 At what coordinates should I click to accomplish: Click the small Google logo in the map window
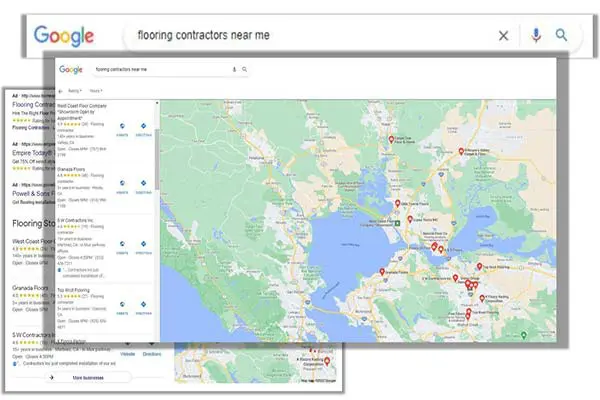[x=71, y=69]
